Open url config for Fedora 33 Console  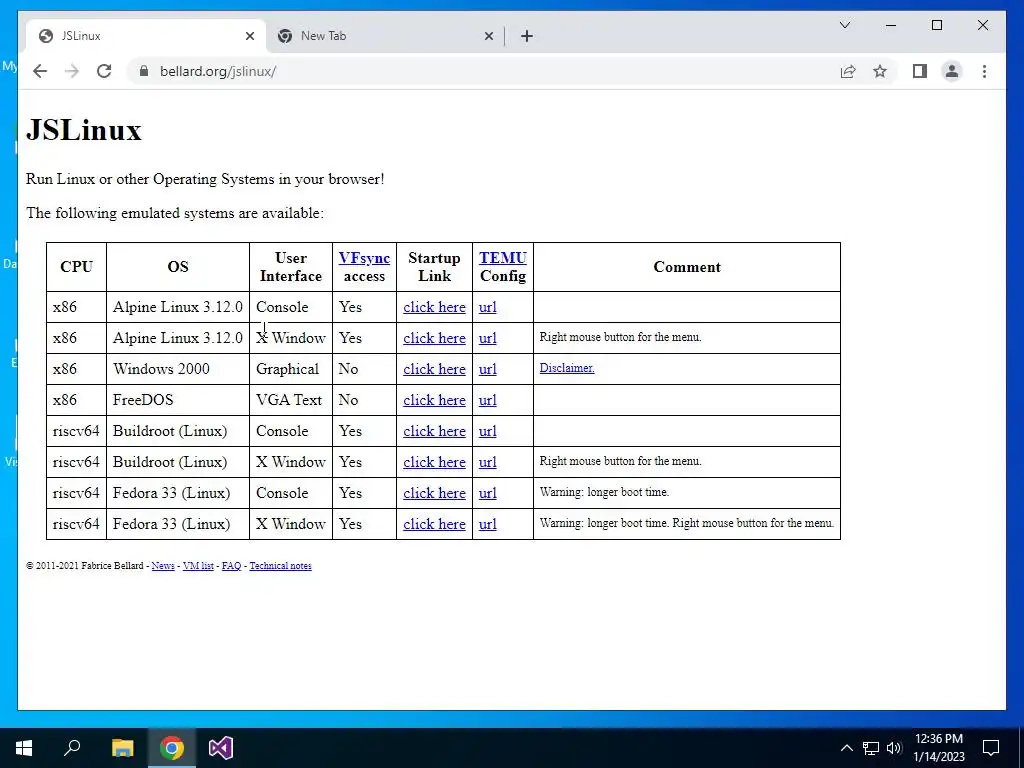(x=488, y=493)
